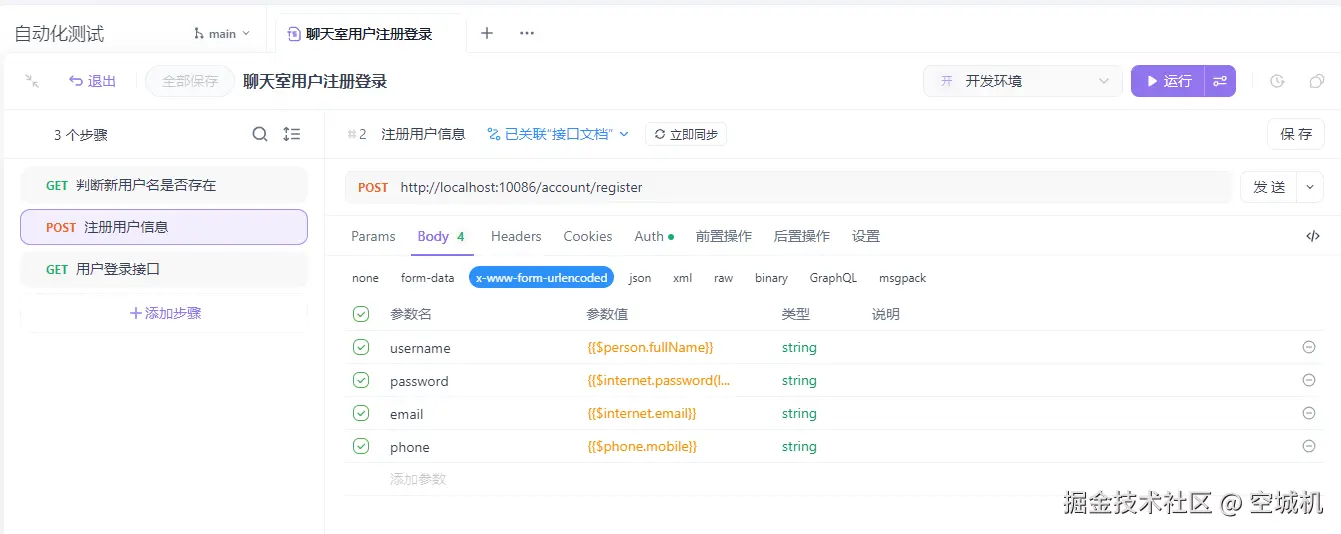Image resolution: width=1341 pixels, height=534 pixels.
Task: Select the GET 判断新用户名是否存在 step
Action: pyautogui.click(x=164, y=185)
